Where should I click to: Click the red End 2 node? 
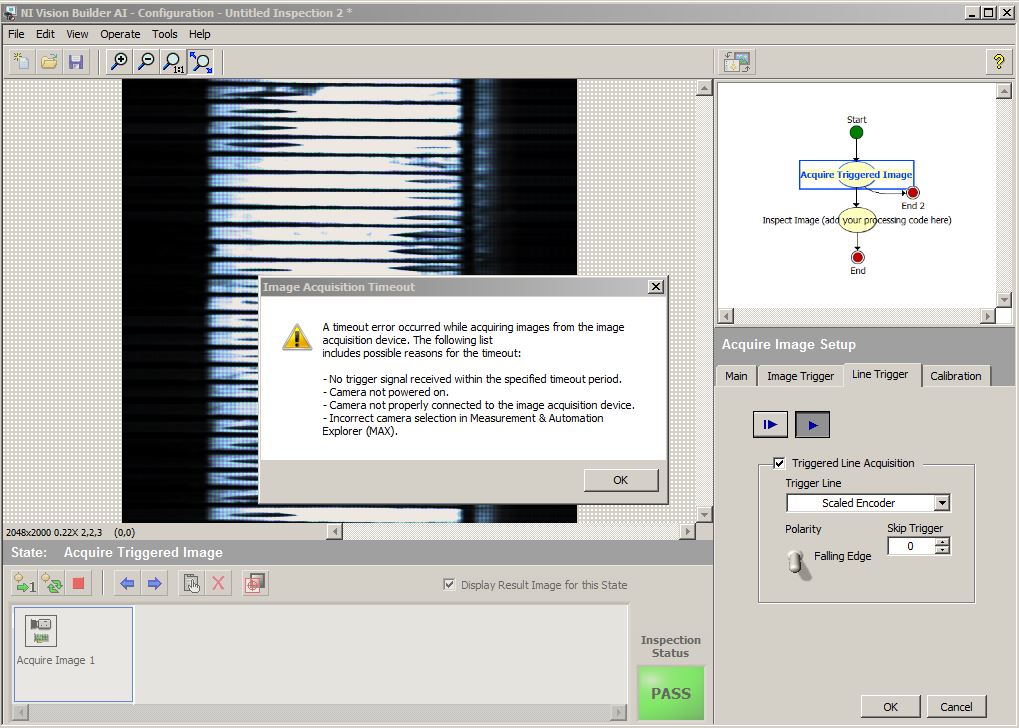pos(912,192)
